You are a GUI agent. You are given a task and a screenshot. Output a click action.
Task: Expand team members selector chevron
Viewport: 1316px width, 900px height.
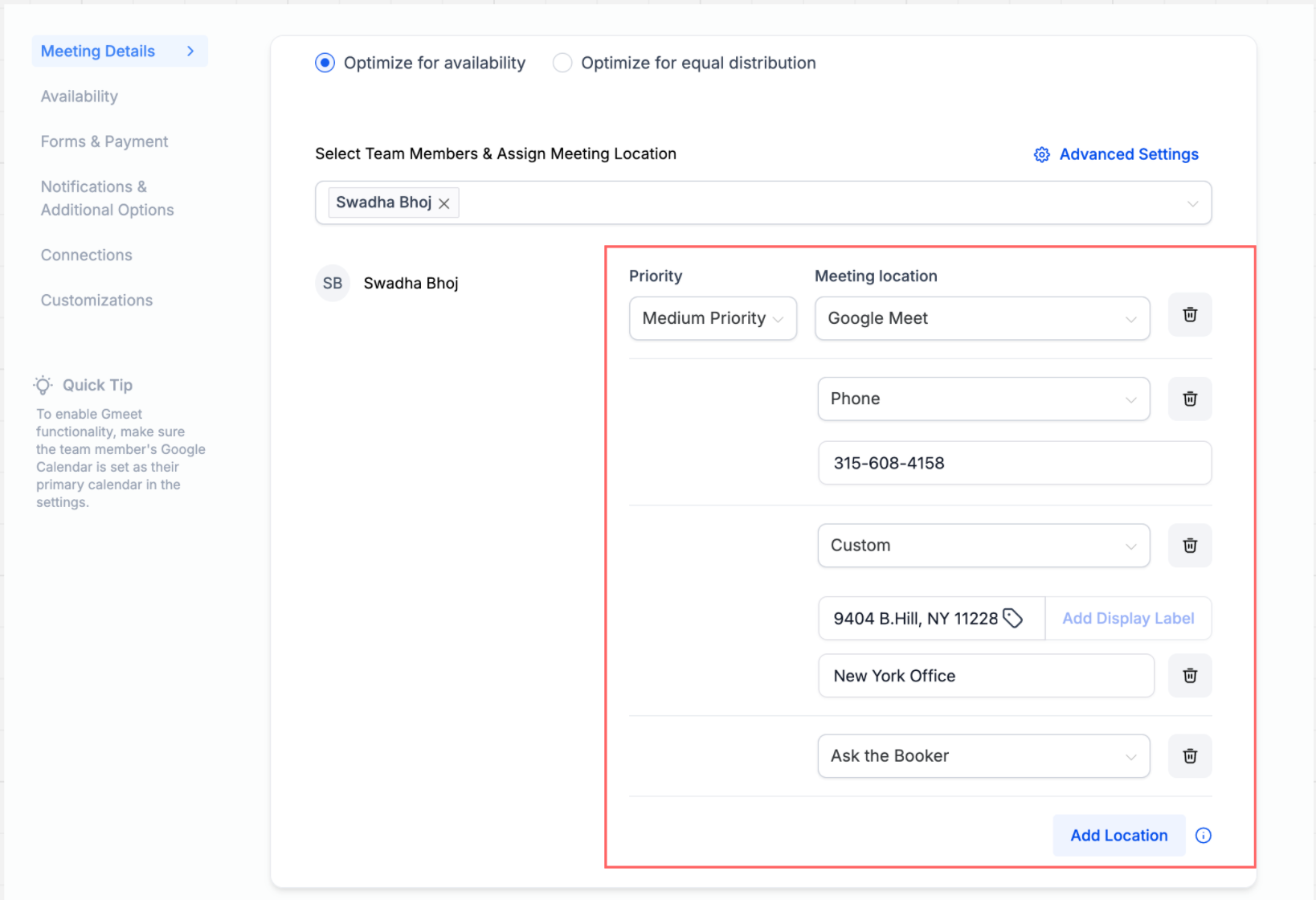click(1192, 203)
